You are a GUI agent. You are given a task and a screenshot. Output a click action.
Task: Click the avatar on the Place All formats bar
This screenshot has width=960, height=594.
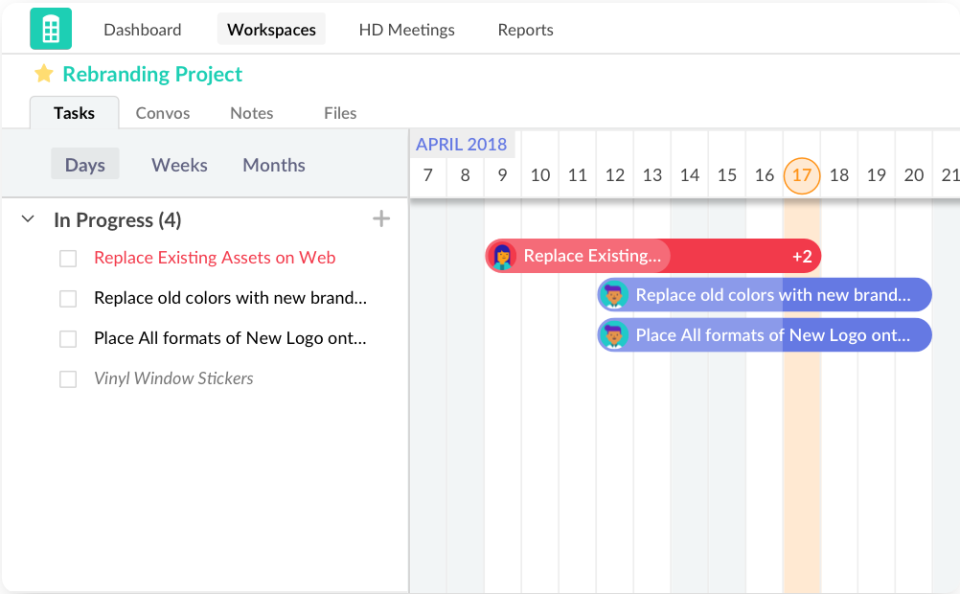pyautogui.click(x=613, y=335)
